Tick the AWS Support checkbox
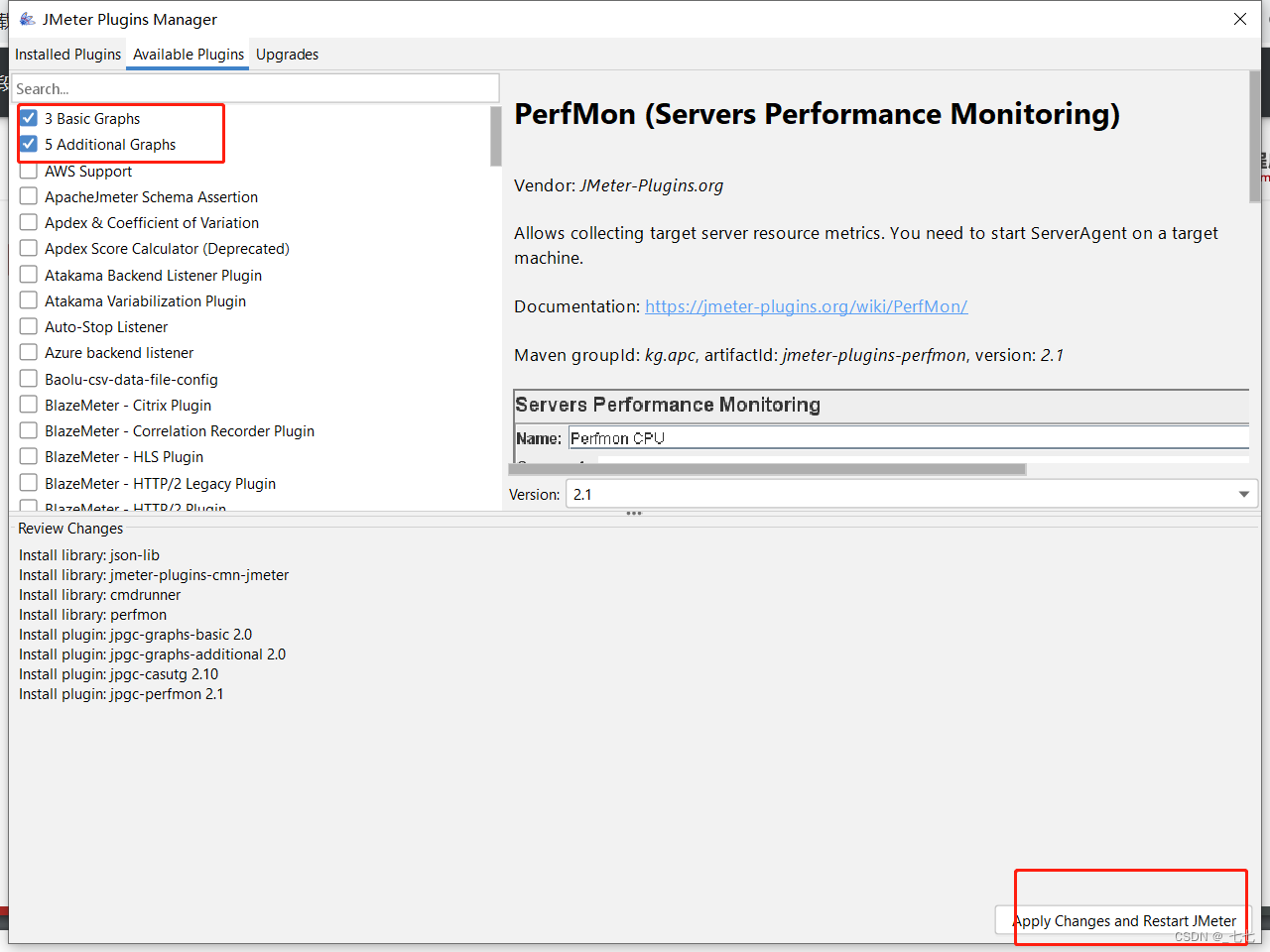The image size is (1270, 952). (x=29, y=171)
